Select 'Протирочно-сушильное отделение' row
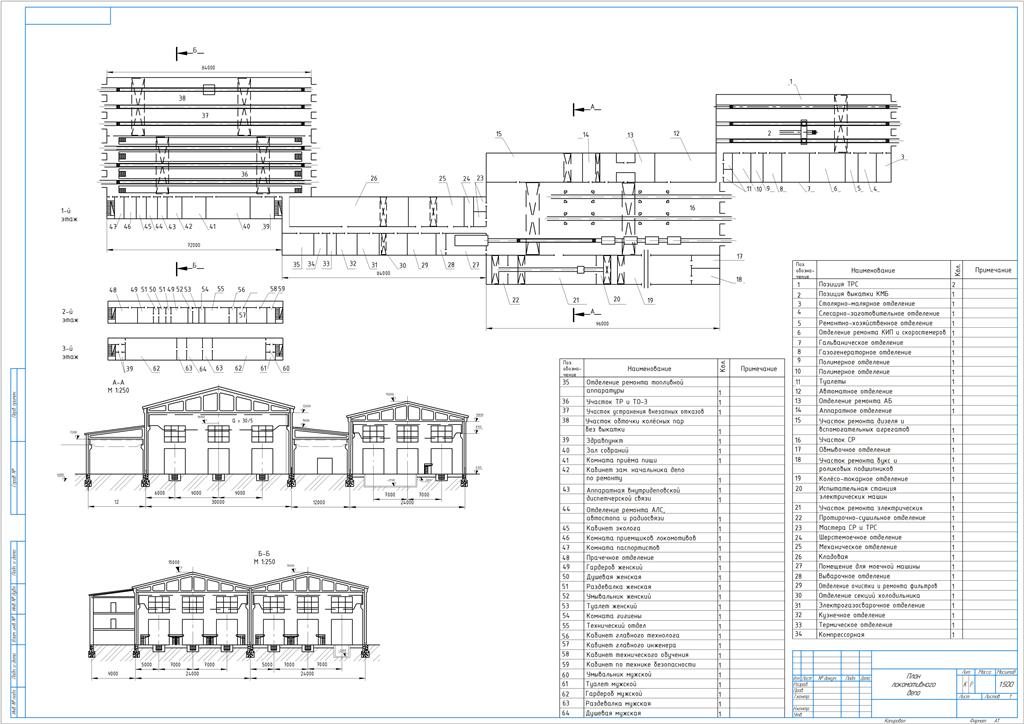 [904, 518]
